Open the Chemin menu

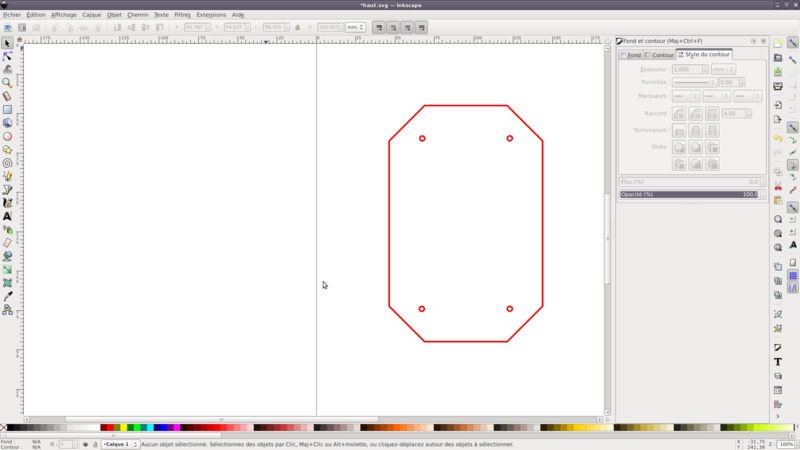tap(138, 15)
